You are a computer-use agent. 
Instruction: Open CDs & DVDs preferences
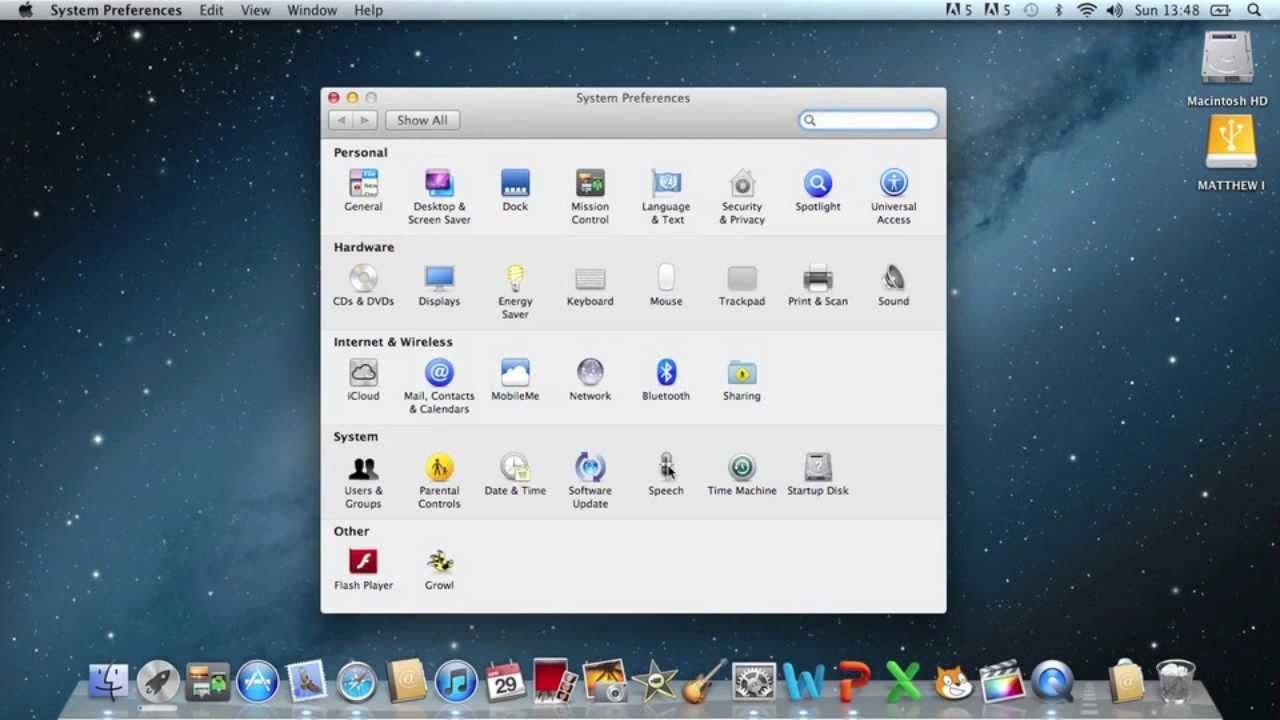click(x=363, y=285)
